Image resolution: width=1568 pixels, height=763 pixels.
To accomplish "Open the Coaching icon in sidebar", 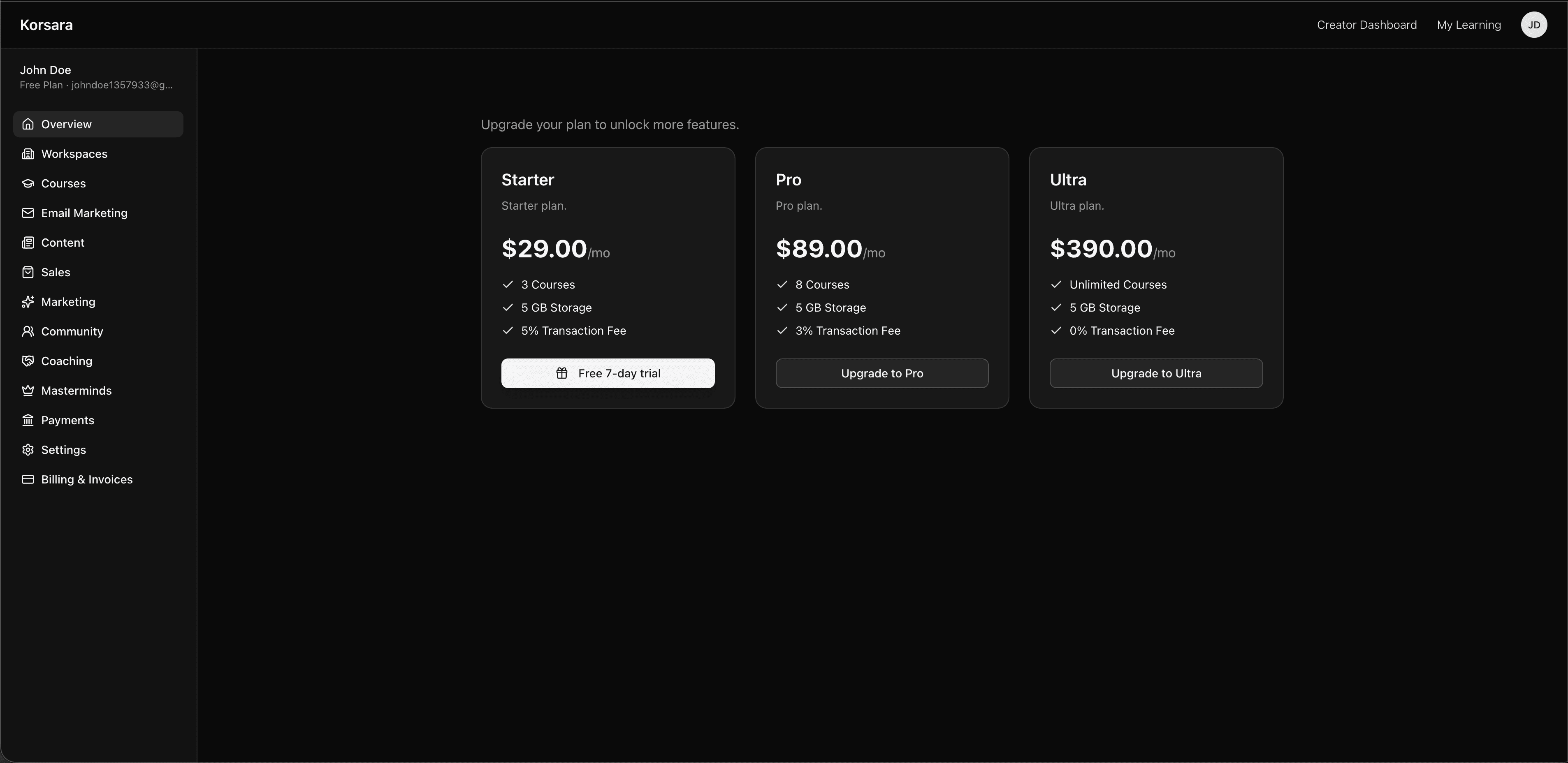I will (x=28, y=360).
